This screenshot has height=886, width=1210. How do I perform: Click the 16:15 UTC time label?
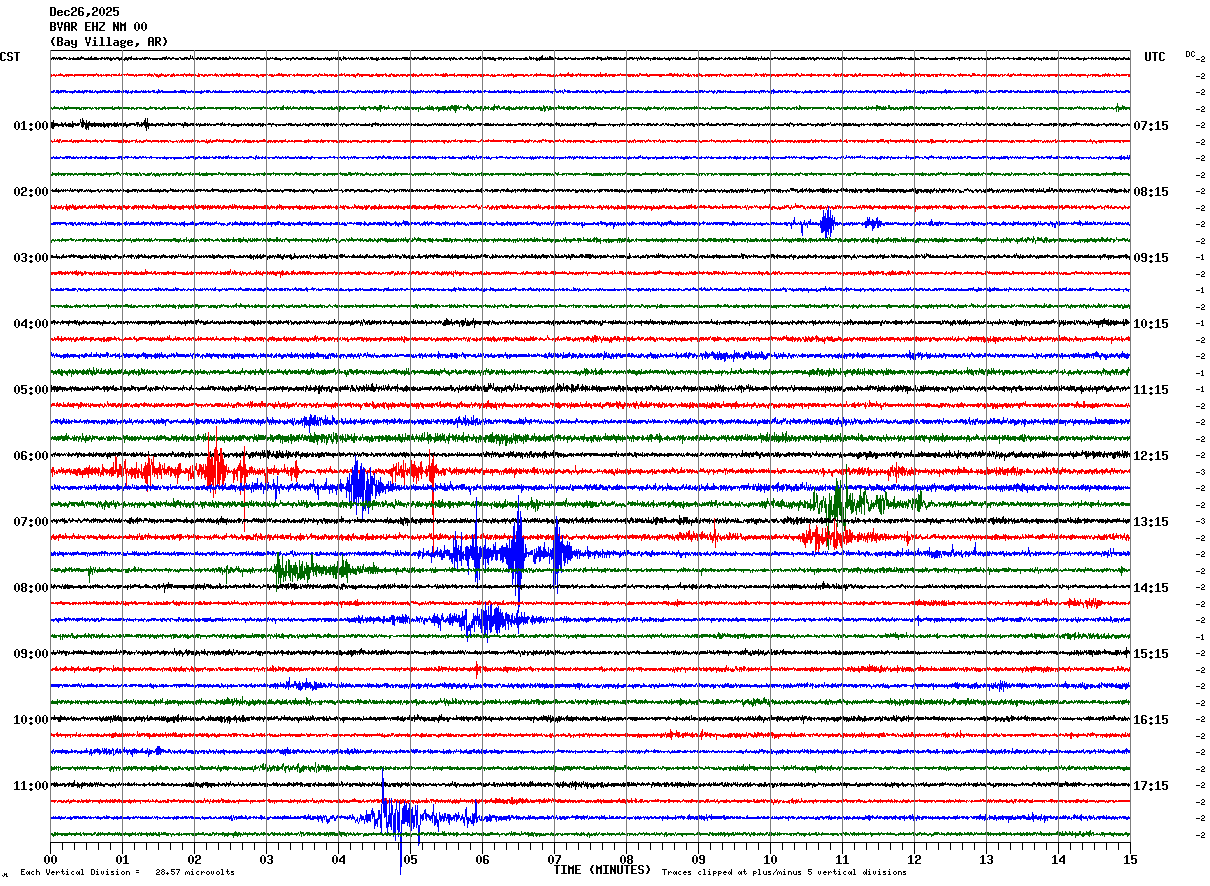1151,720
